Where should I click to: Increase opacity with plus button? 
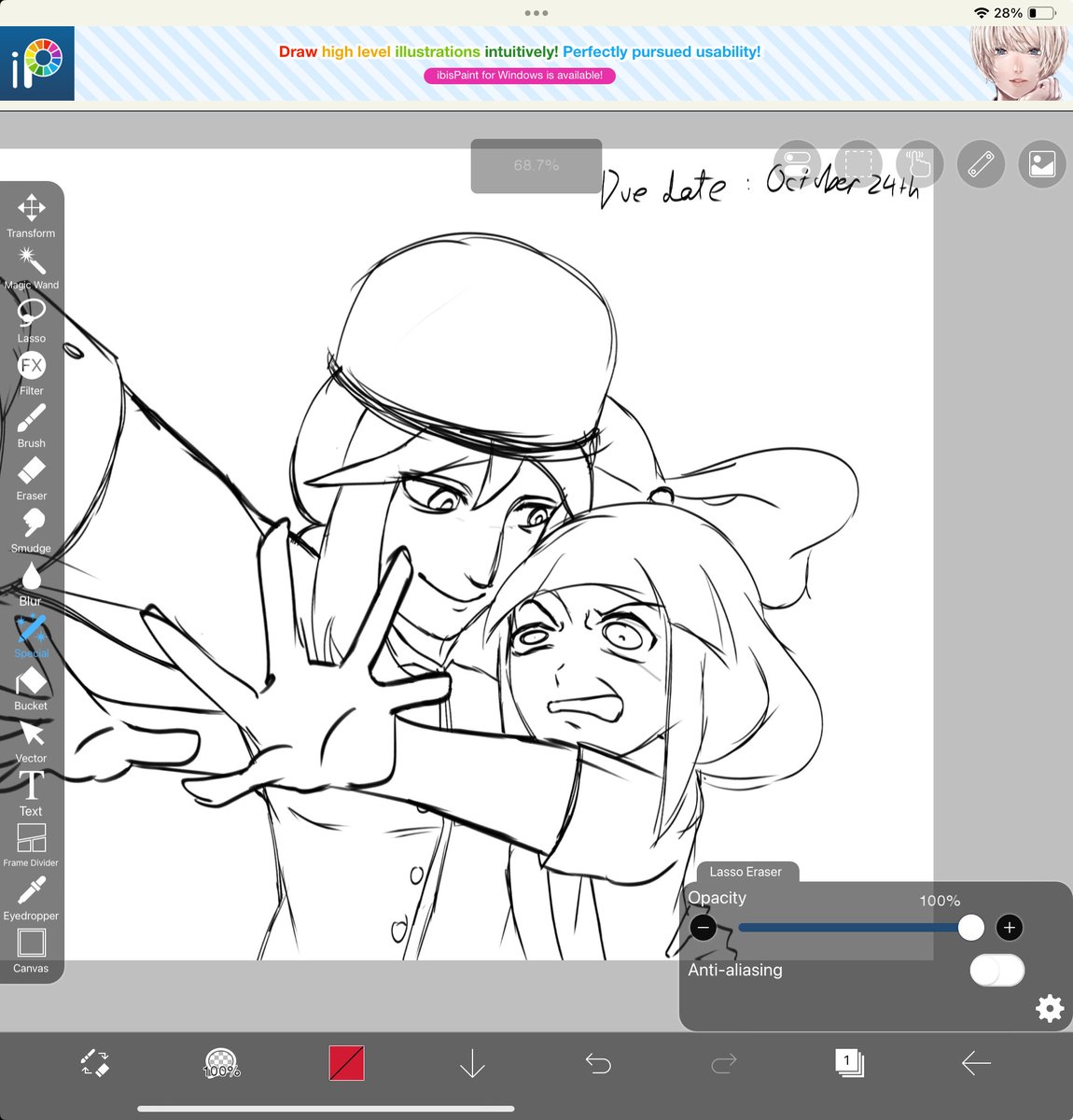pos(1009,928)
